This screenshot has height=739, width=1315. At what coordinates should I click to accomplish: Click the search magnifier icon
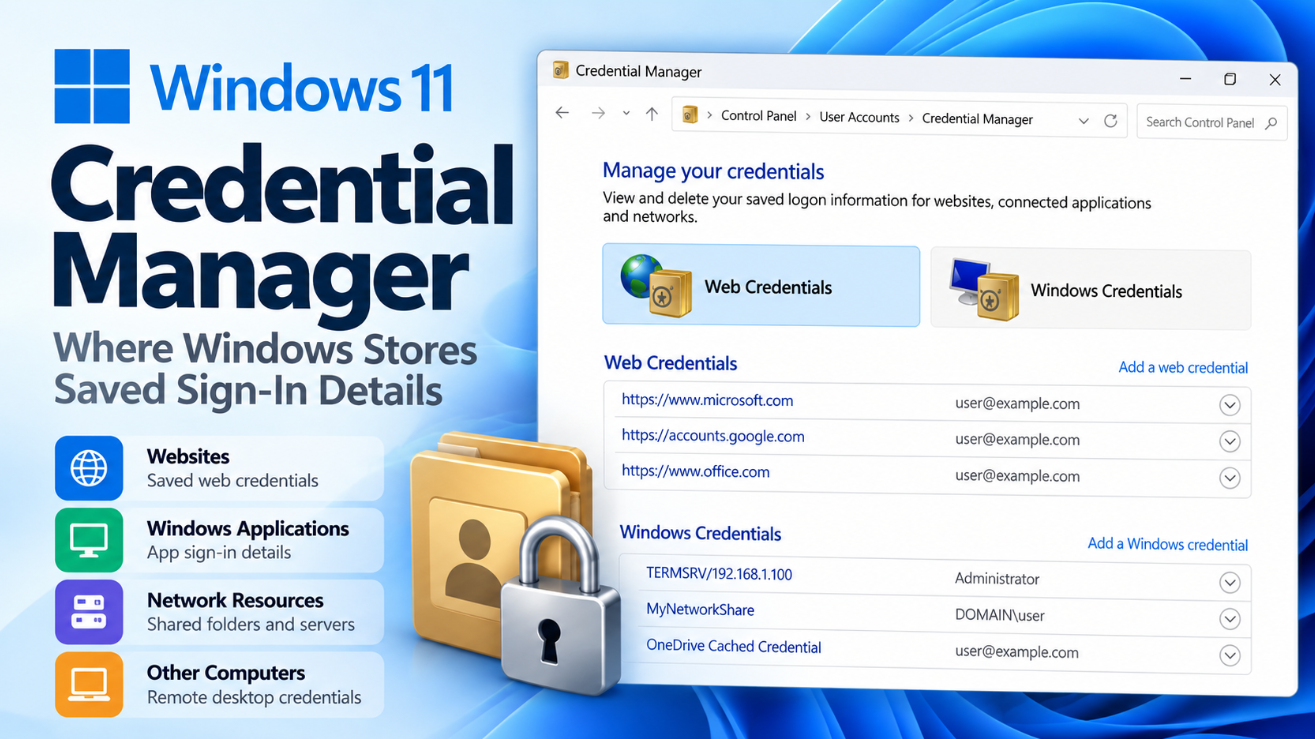[1271, 123]
